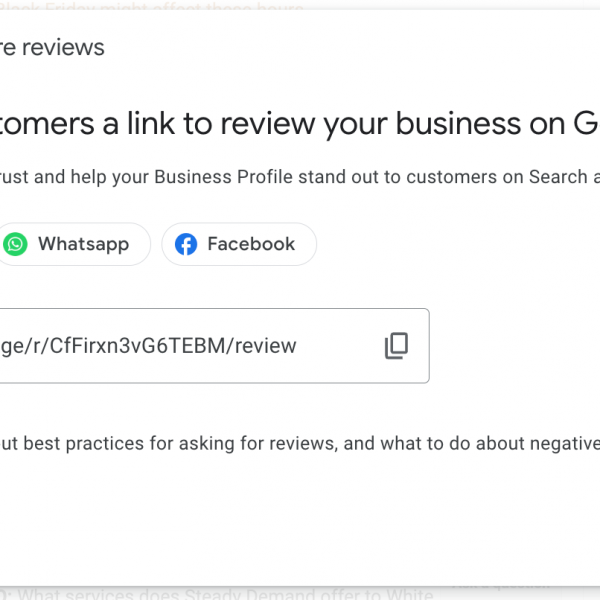Click the blue Facebook logo icon
Screen dimensions: 600x600
point(186,244)
